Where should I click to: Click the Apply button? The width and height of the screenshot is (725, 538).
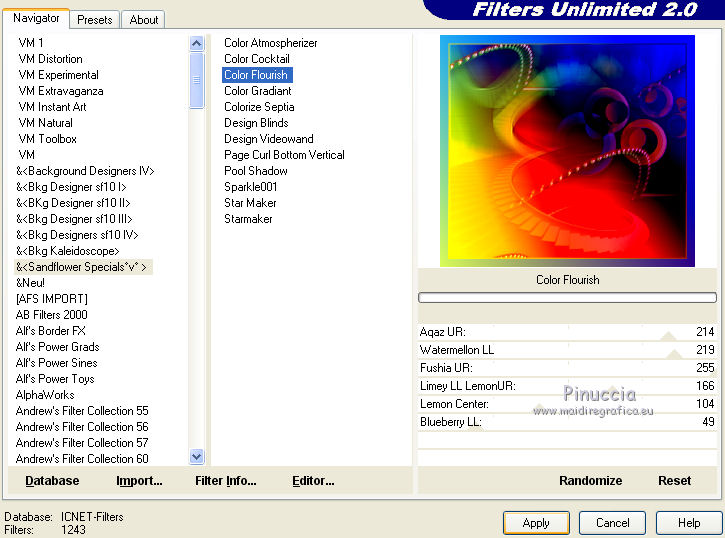(536, 523)
